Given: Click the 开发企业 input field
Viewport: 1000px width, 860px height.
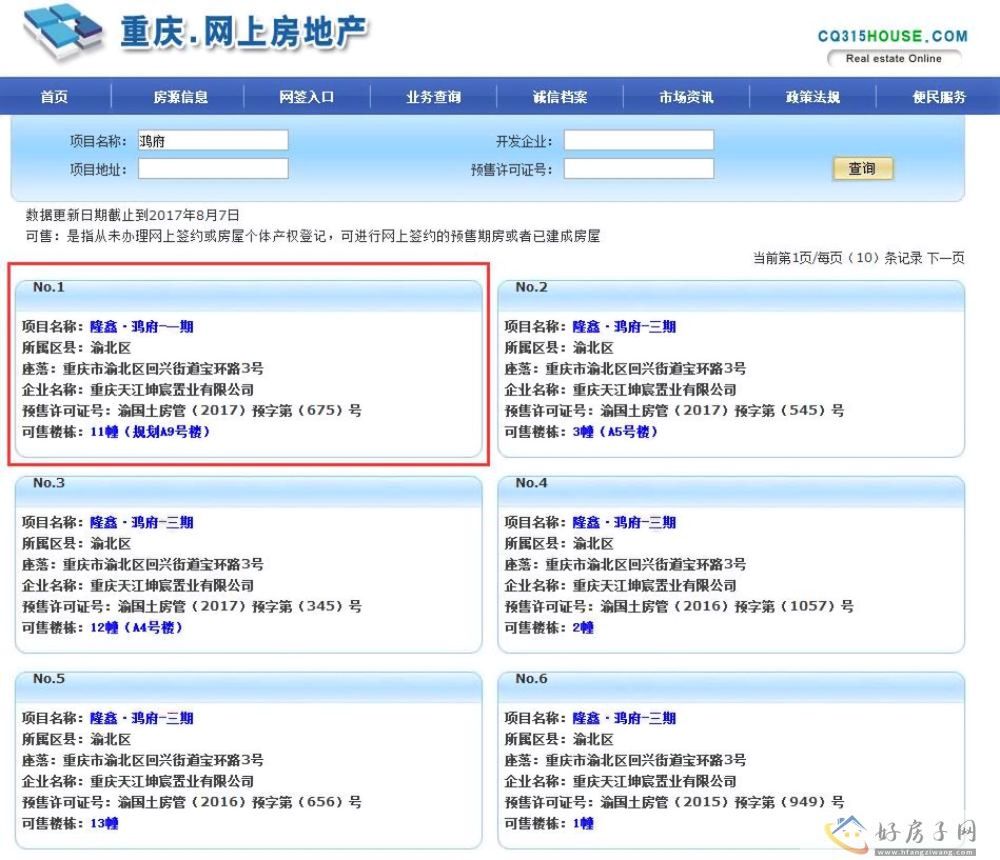Looking at the screenshot, I should pos(638,140).
